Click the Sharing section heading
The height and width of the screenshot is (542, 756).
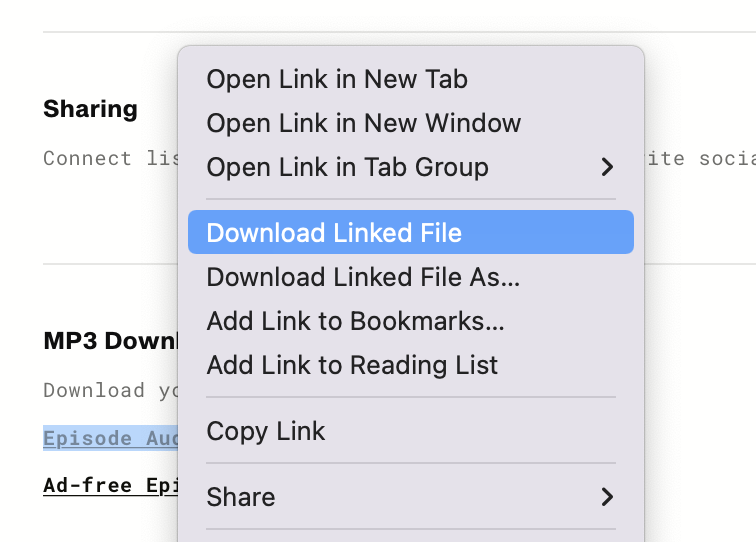[x=90, y=109]
